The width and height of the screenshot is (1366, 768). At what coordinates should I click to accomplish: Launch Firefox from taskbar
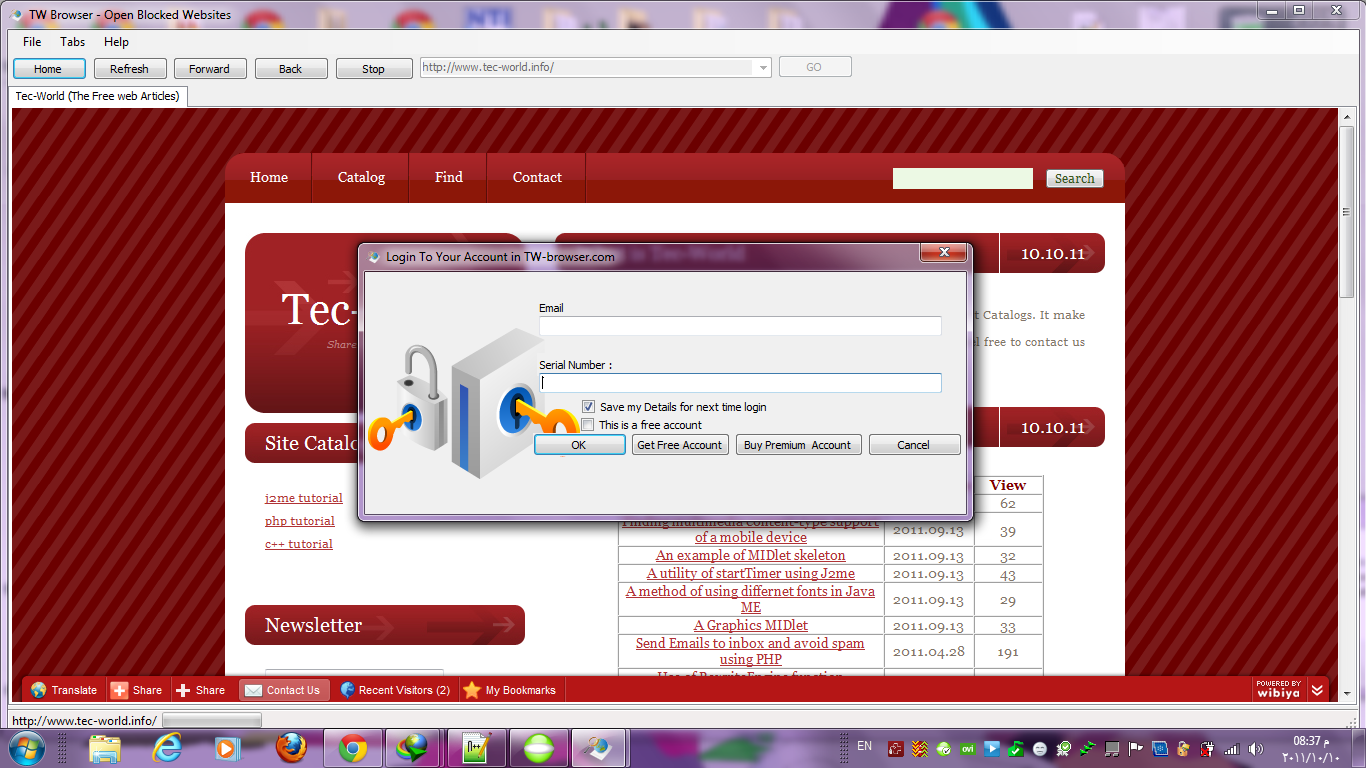tap(291, 747)
